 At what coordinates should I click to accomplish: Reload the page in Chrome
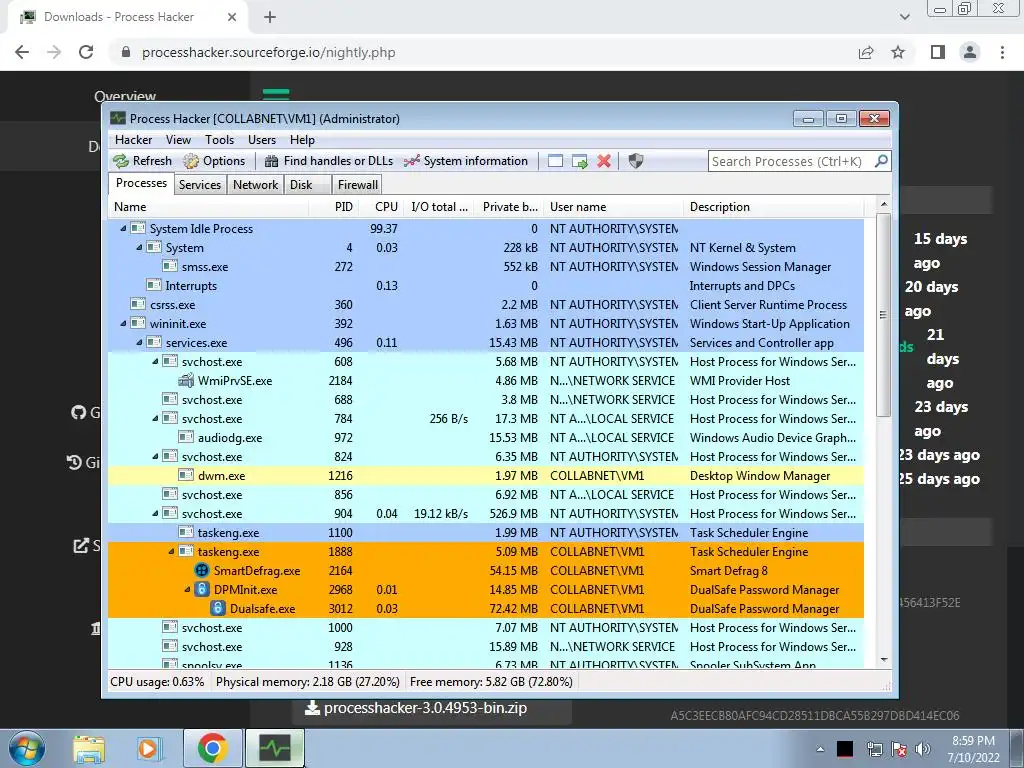[86, 52]
